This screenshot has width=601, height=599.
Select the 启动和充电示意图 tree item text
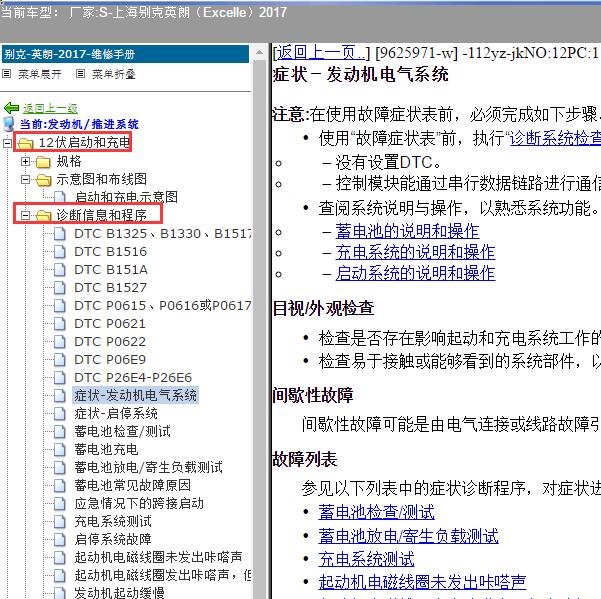click(126, 197)
